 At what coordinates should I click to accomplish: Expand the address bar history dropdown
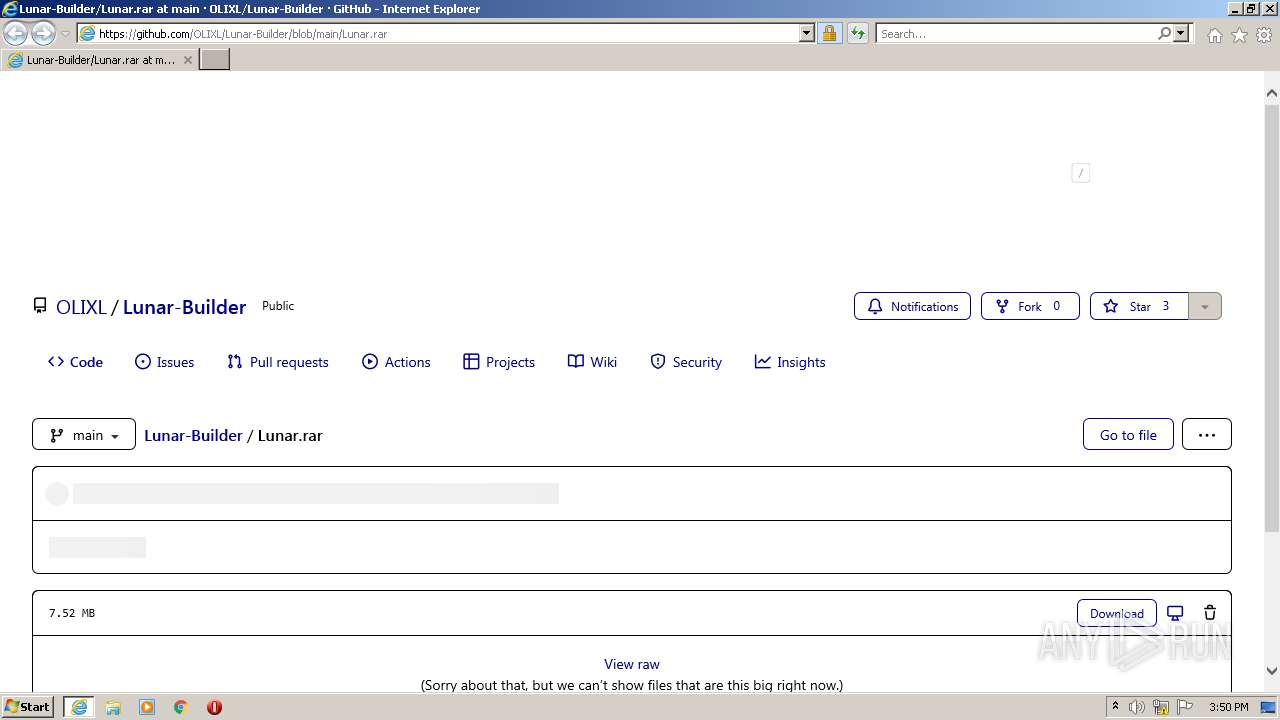point(807,33)
